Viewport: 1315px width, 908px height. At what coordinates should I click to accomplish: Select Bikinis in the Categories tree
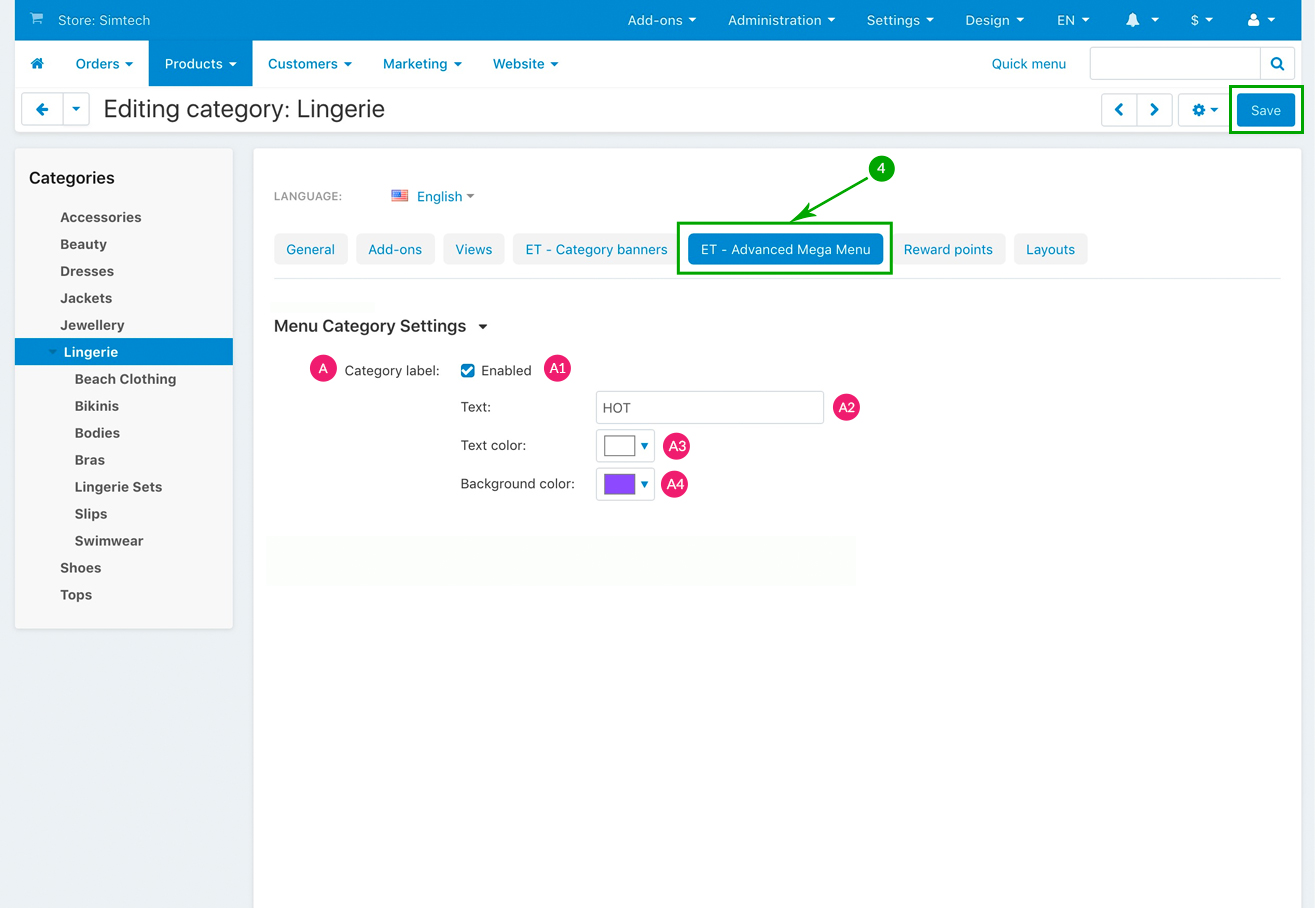(x=97, y=406)
